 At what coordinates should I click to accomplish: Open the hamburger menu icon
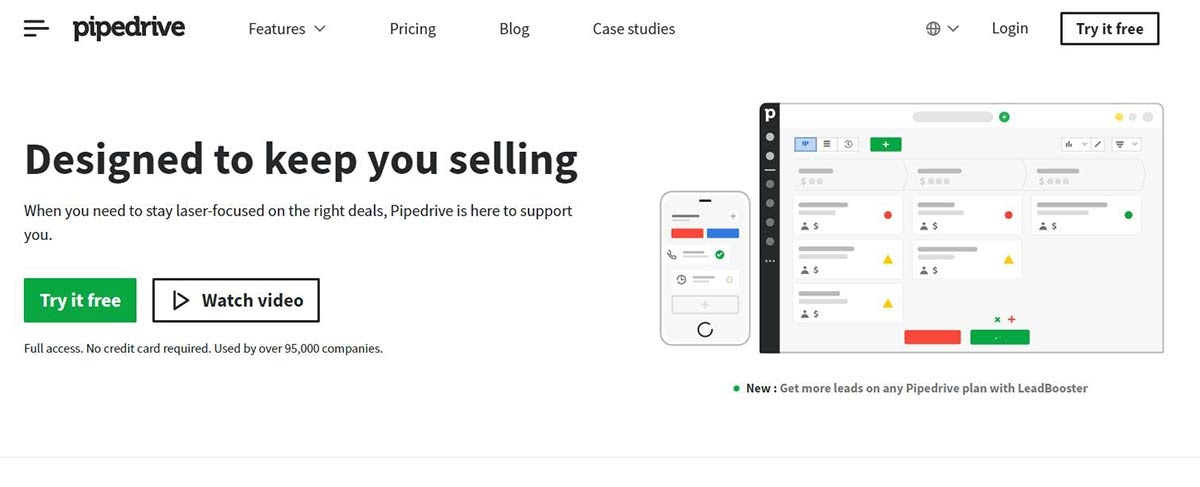tap(36, 29)
